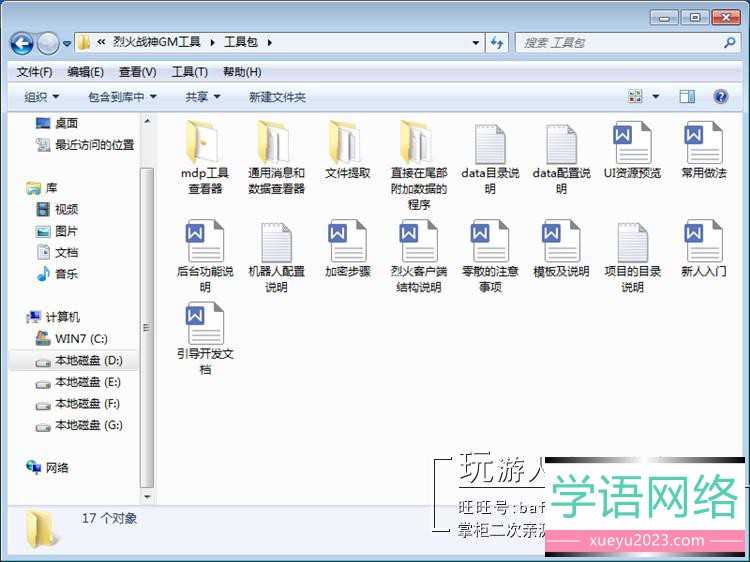Open the change view options dropdown arrow
Screen dimensions: 750x562
[656, 97]
